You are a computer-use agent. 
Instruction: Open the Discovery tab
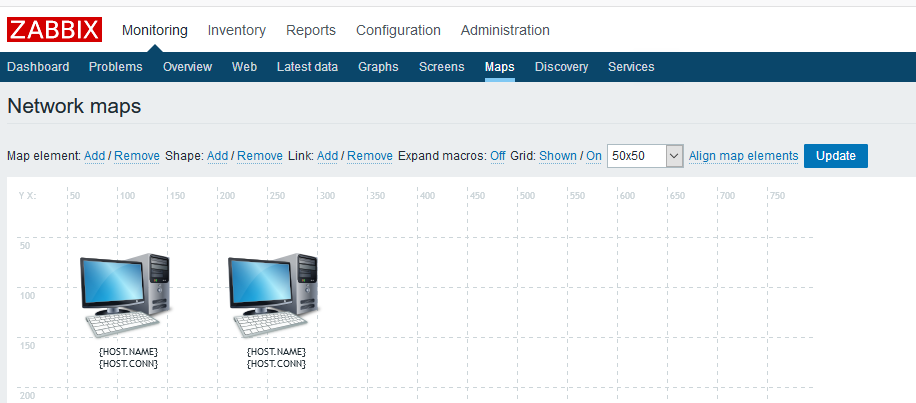pos(561,67)
